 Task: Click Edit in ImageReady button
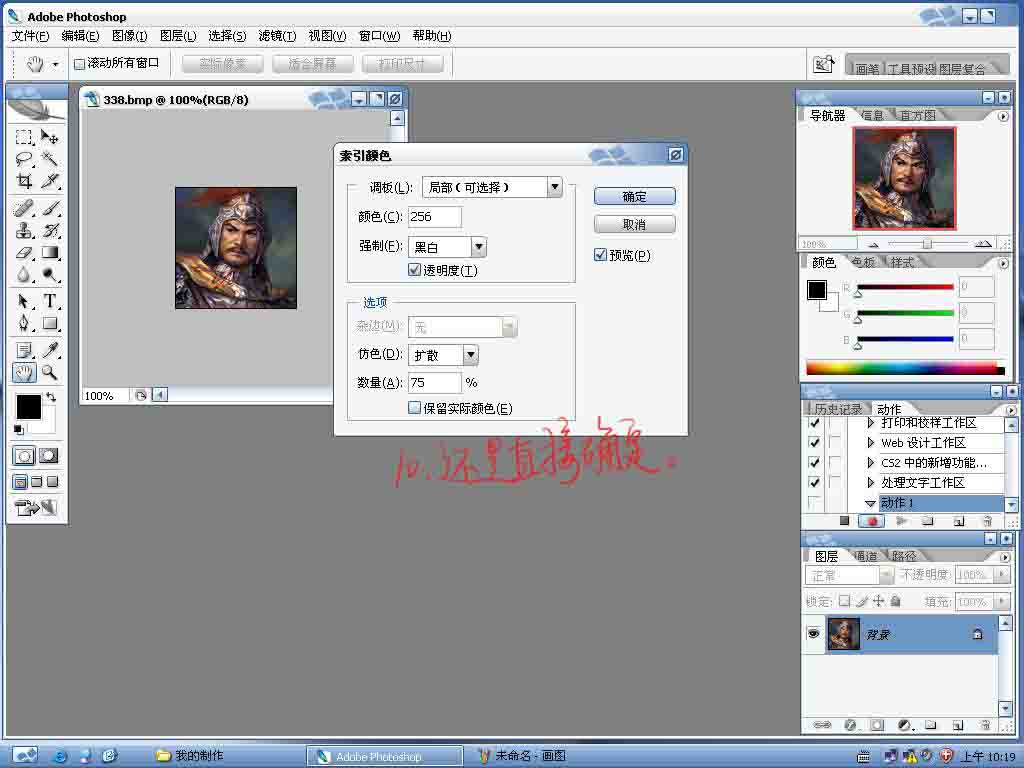(36, 507)
